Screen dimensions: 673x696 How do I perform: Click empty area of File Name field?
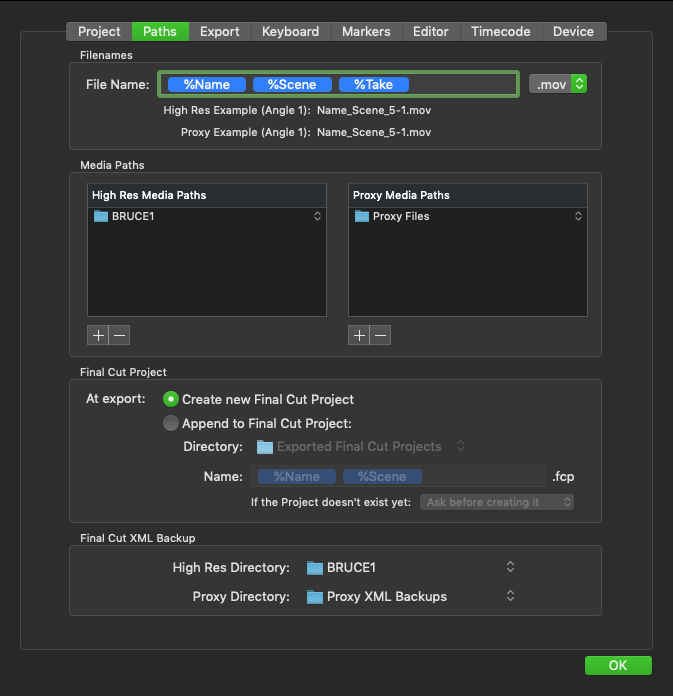click(x=462, y=84)
